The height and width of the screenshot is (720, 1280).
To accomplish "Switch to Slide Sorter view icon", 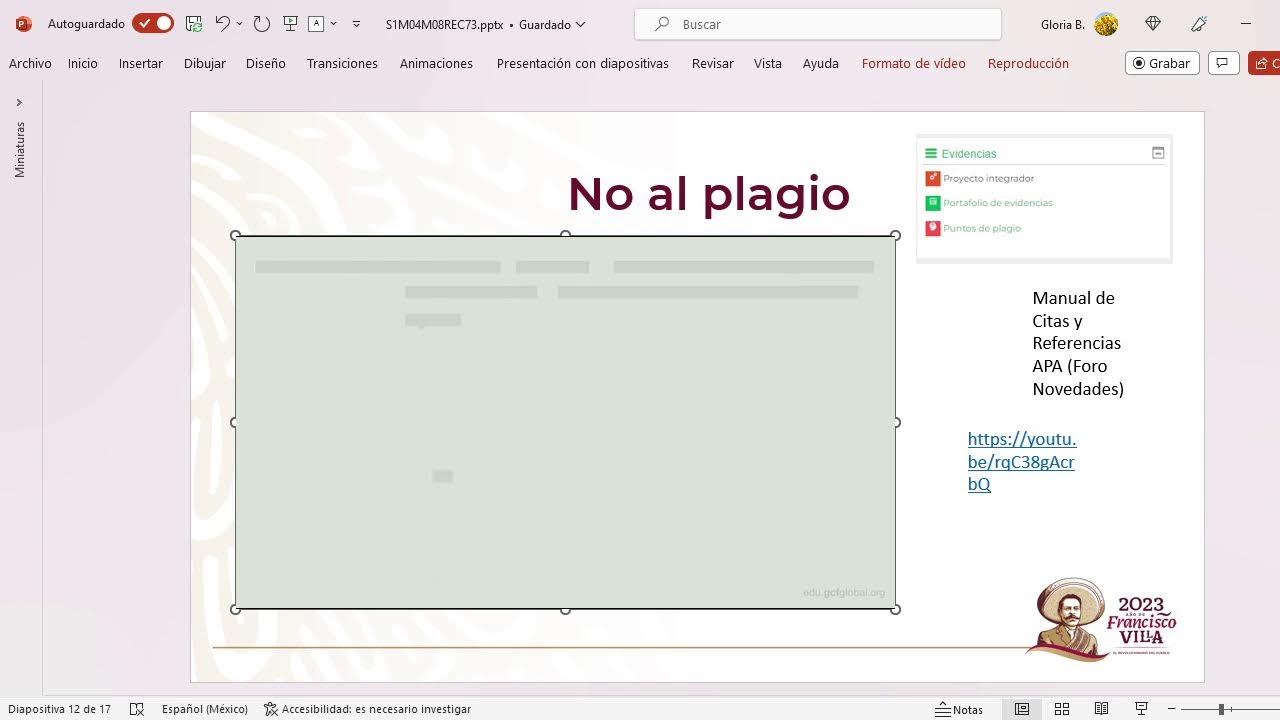I will [x=1062, y=709].
